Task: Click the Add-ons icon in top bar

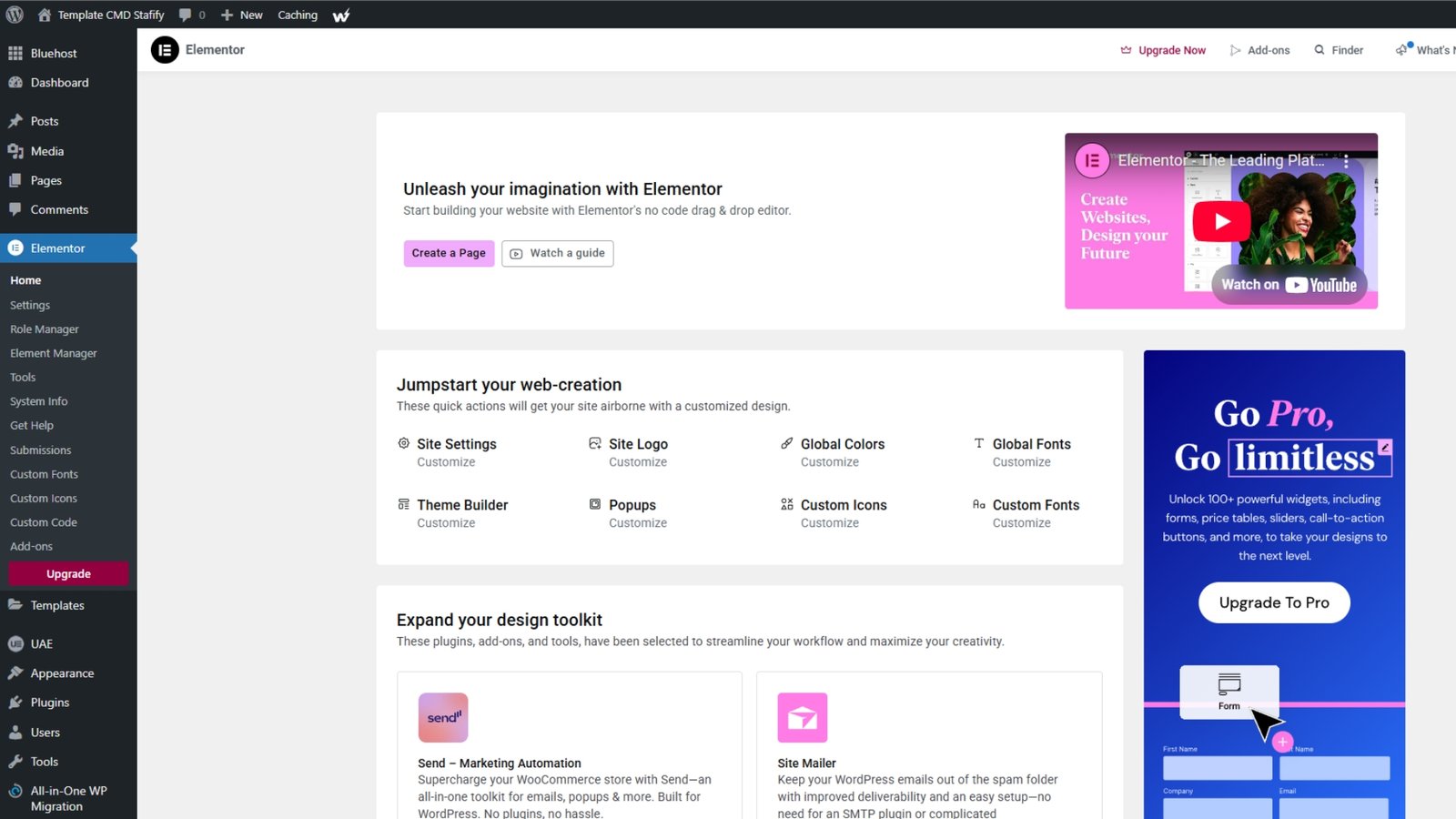Action: 1236,50
